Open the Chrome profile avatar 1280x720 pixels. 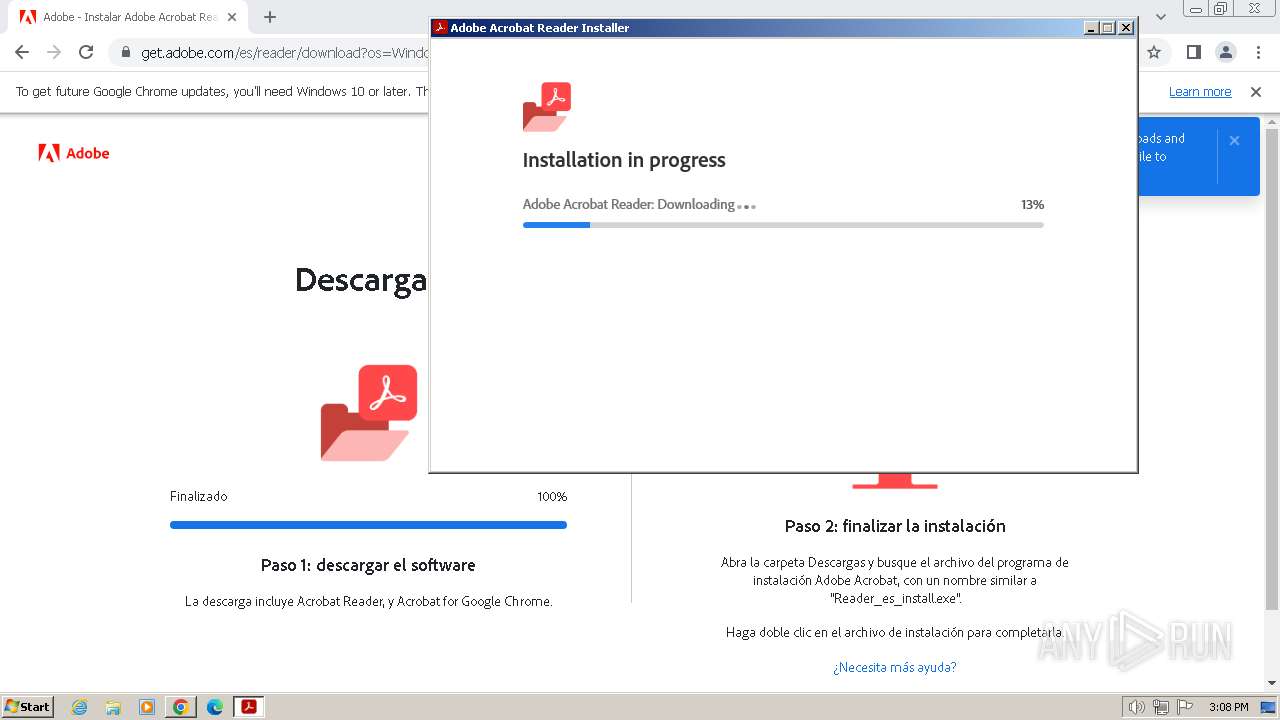1225,52
